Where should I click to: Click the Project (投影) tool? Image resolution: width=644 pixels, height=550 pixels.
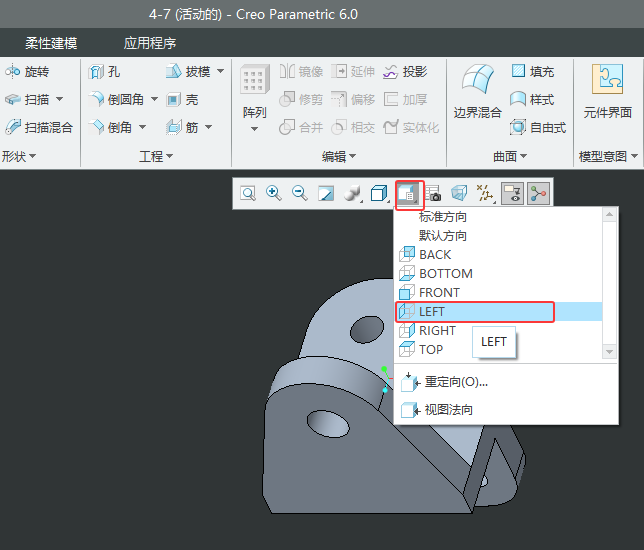pyautogui.click(x=405, y=72)
